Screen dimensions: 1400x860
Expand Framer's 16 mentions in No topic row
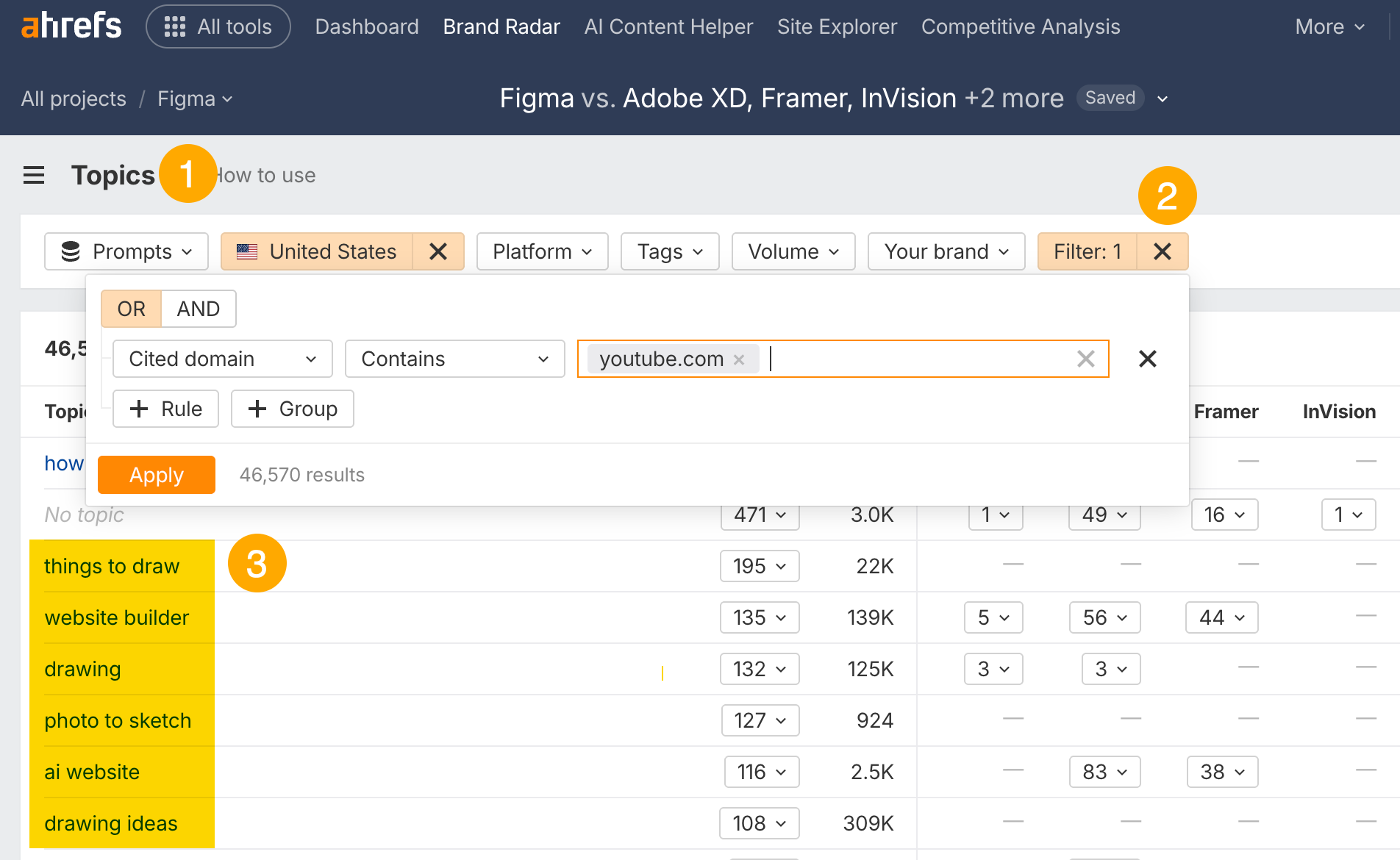[1225, 515]
